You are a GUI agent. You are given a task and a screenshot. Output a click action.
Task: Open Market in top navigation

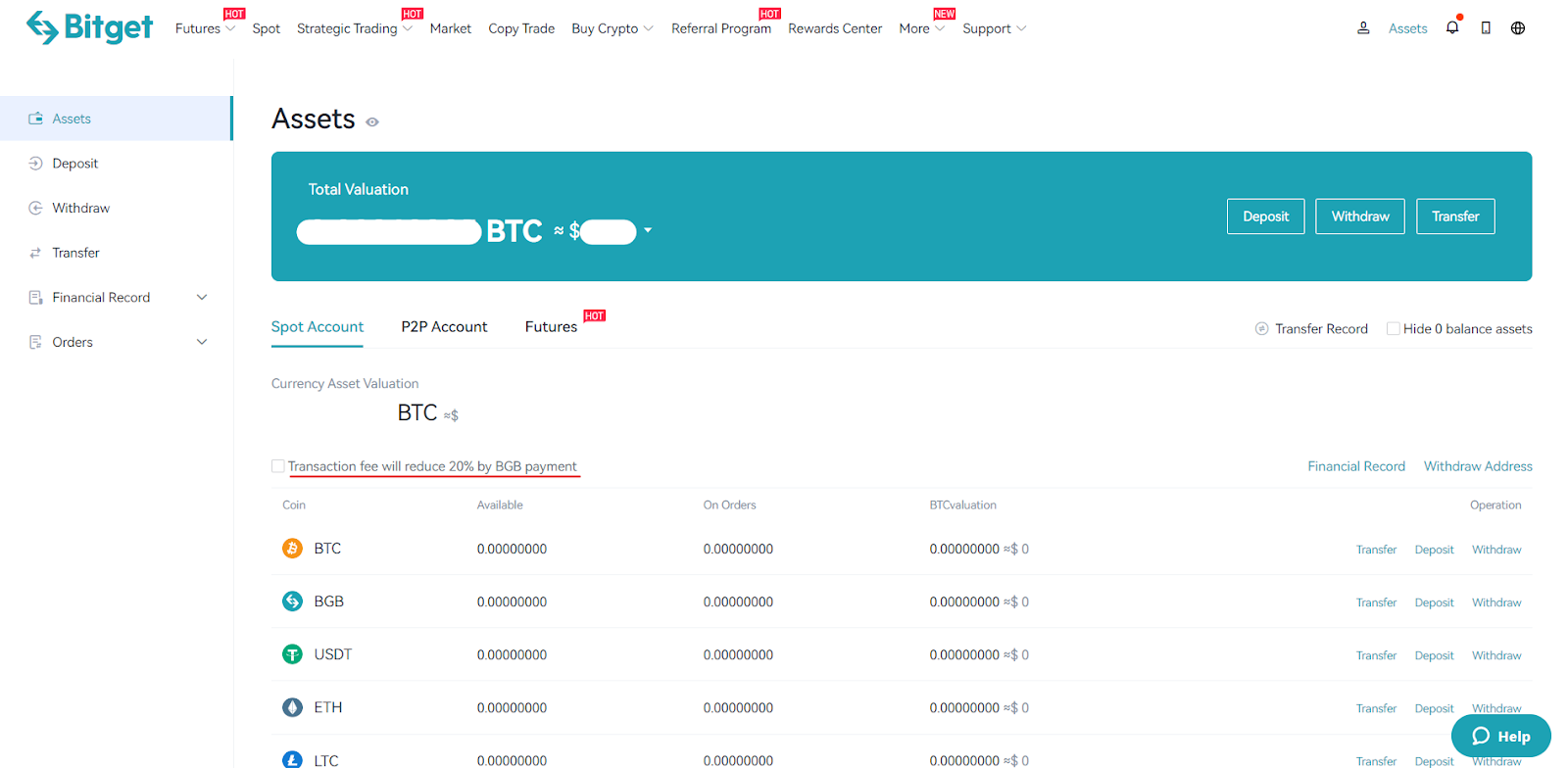click(451, 28)
